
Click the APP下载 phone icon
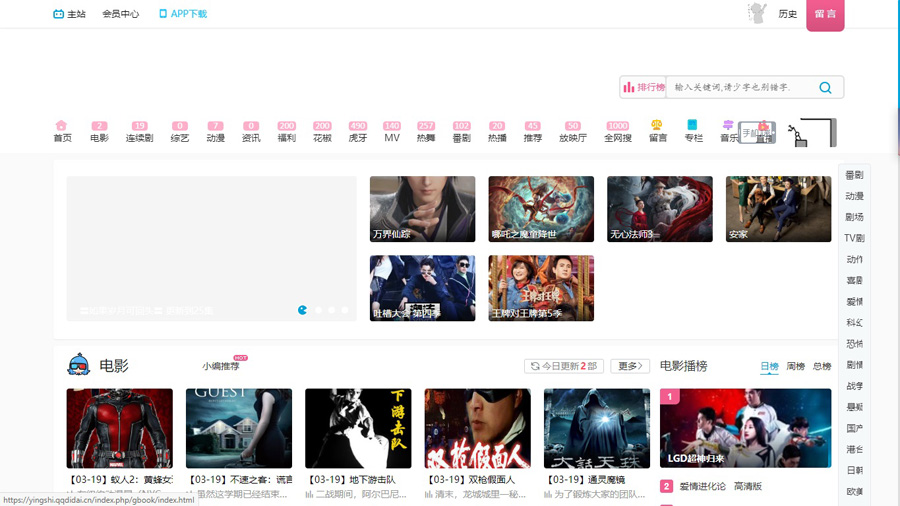coord(163,14)
